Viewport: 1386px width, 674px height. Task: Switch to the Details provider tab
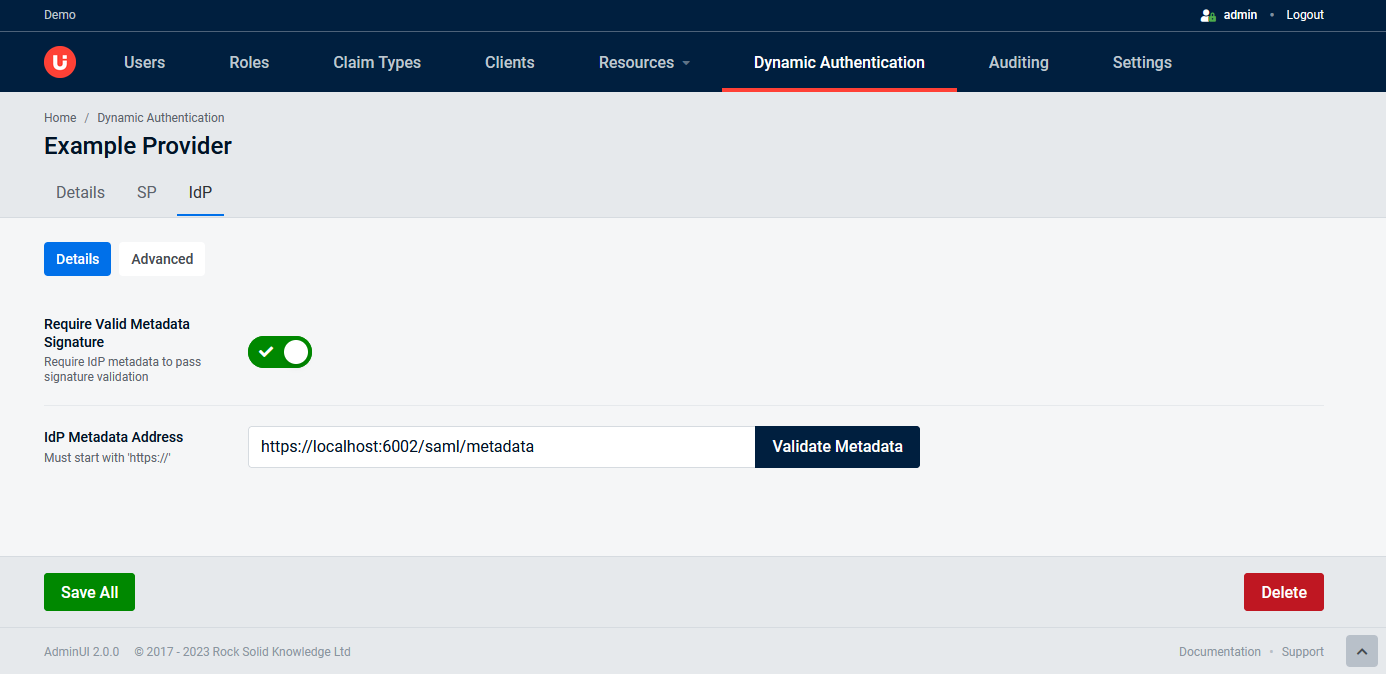(x=80, y=192)
